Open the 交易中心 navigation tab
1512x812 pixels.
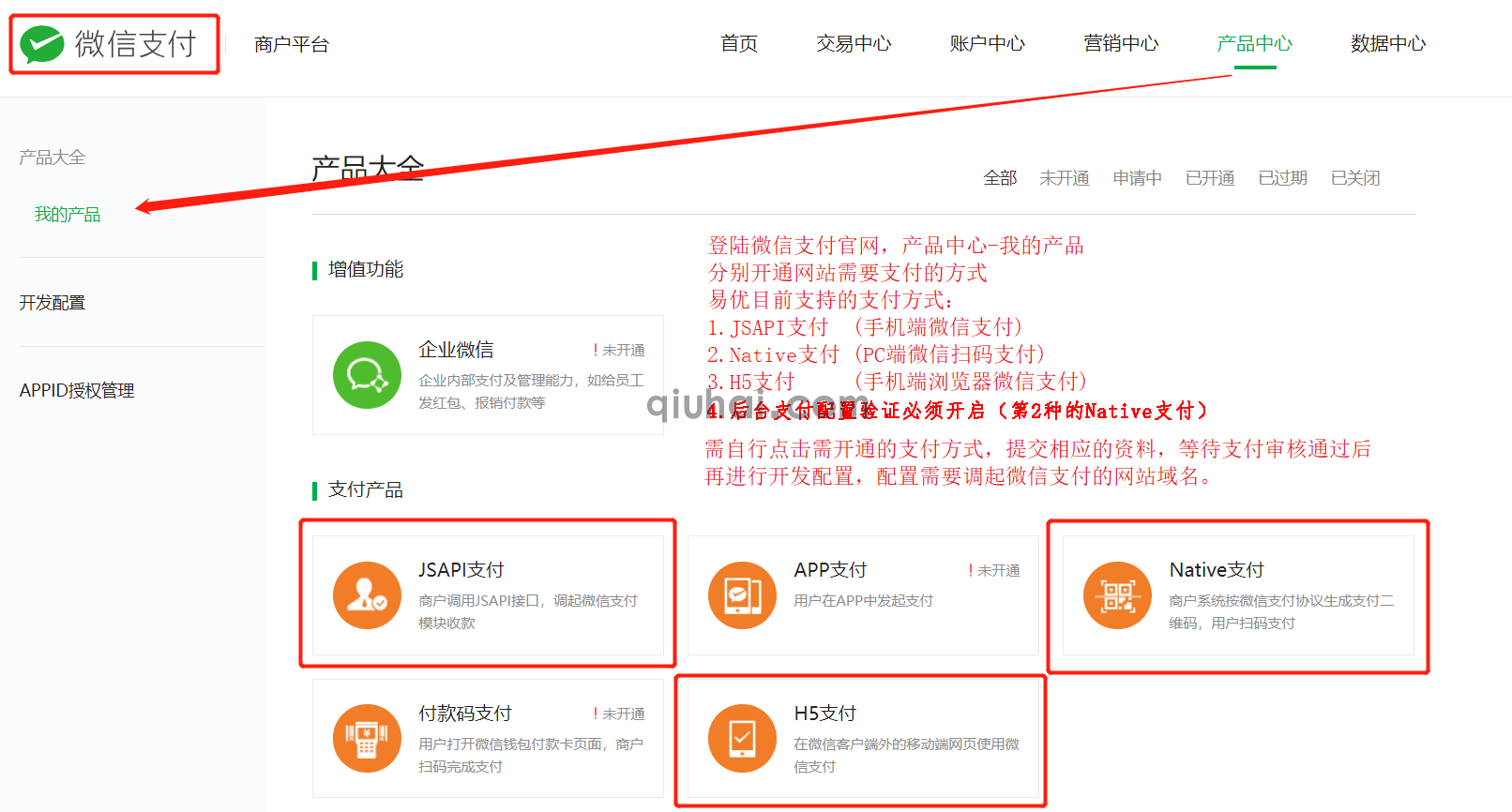[854, 43]
